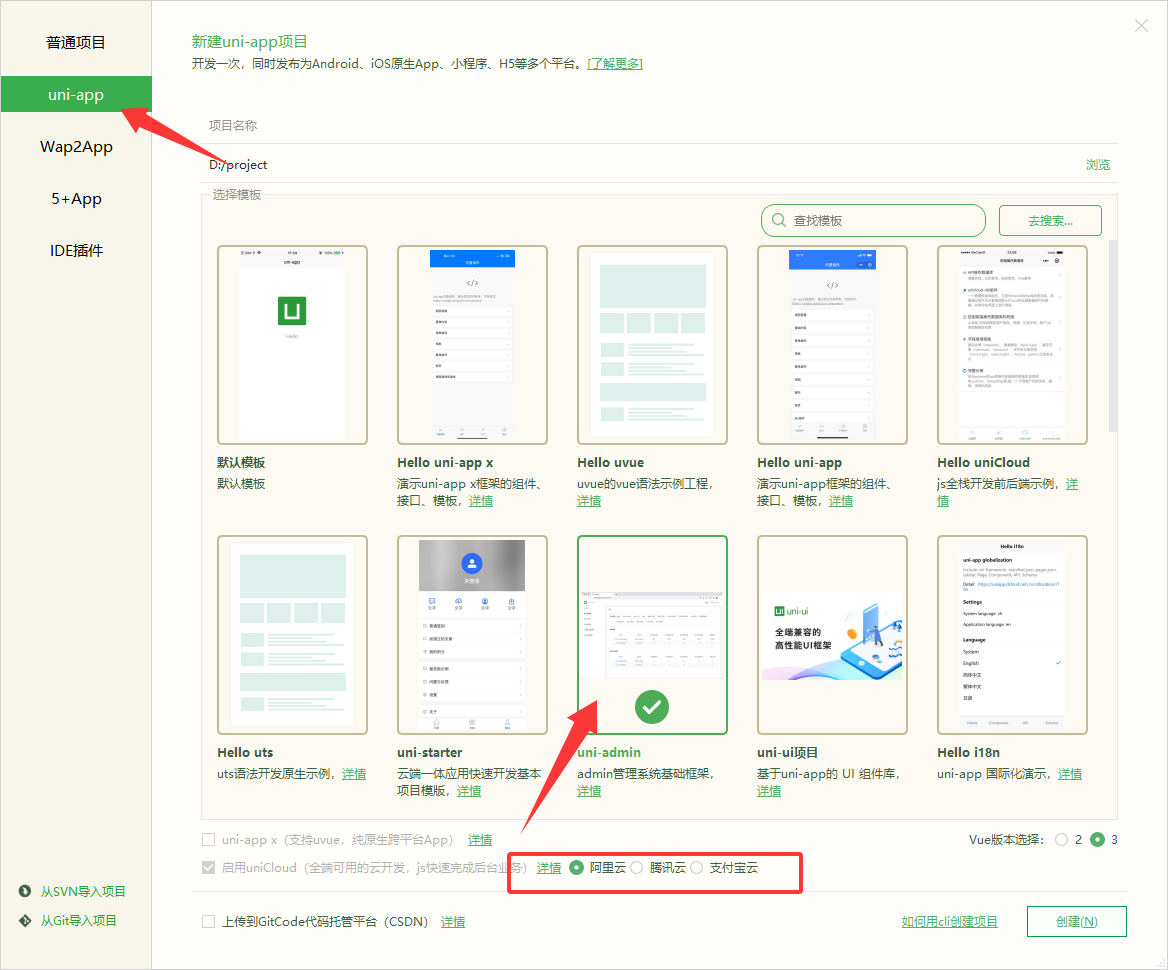Click the 去搜索... button
The width and height of the screenshot is (1168, 970).
[1050, 221]
